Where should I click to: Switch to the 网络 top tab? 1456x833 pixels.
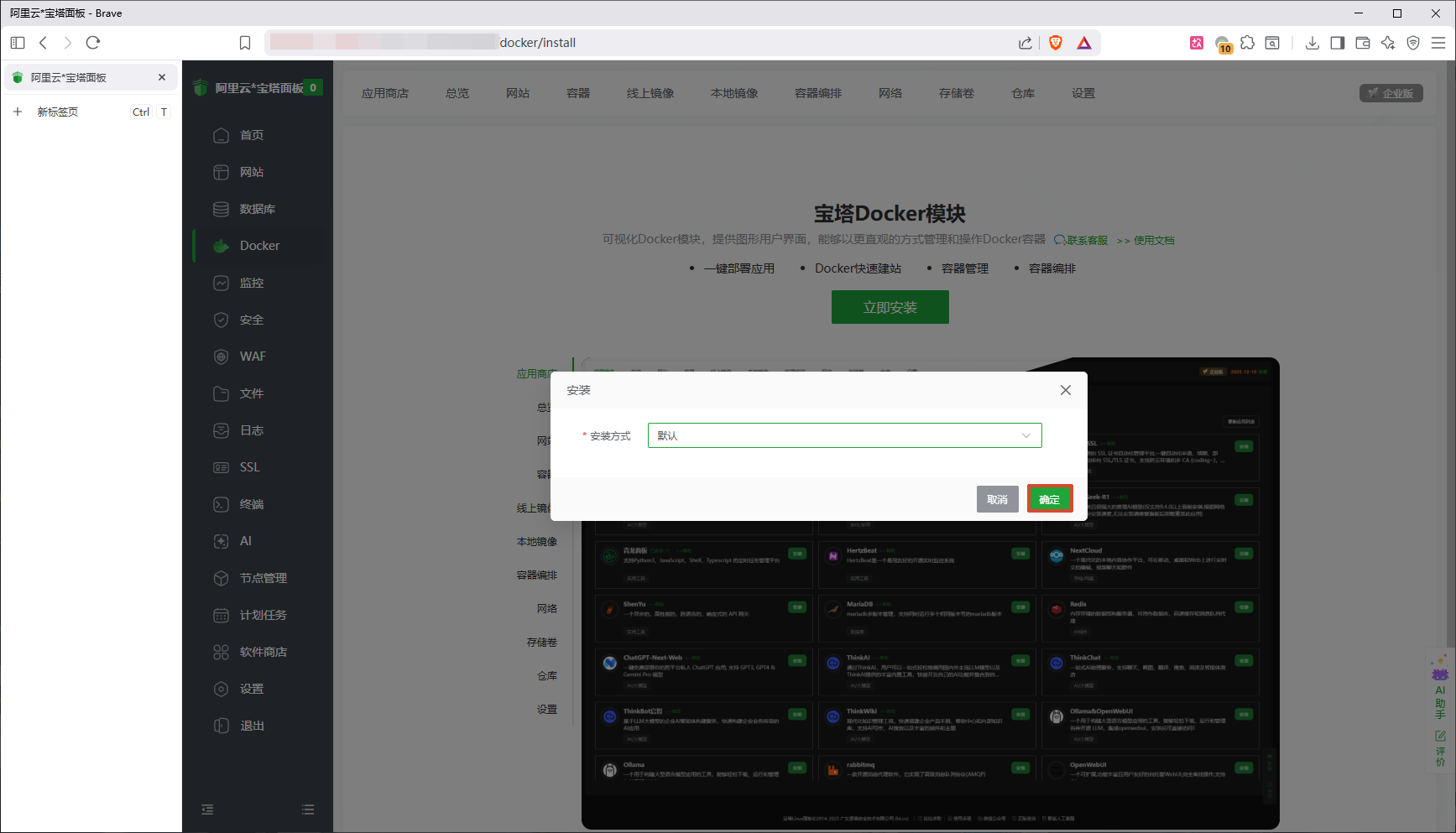tap(890, 93)
